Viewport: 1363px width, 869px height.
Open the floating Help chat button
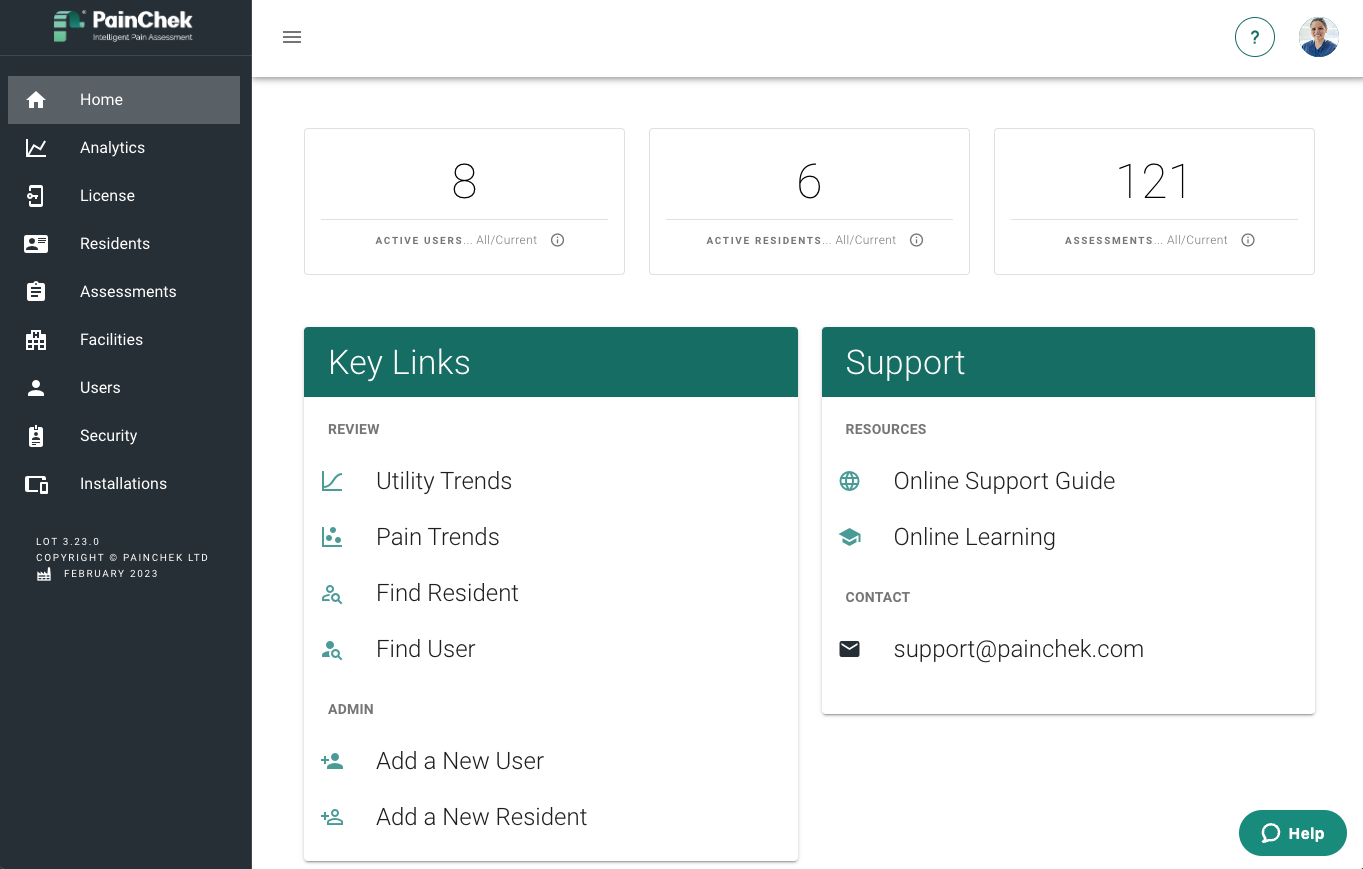pyautogui.click(x=1293, y=833)
